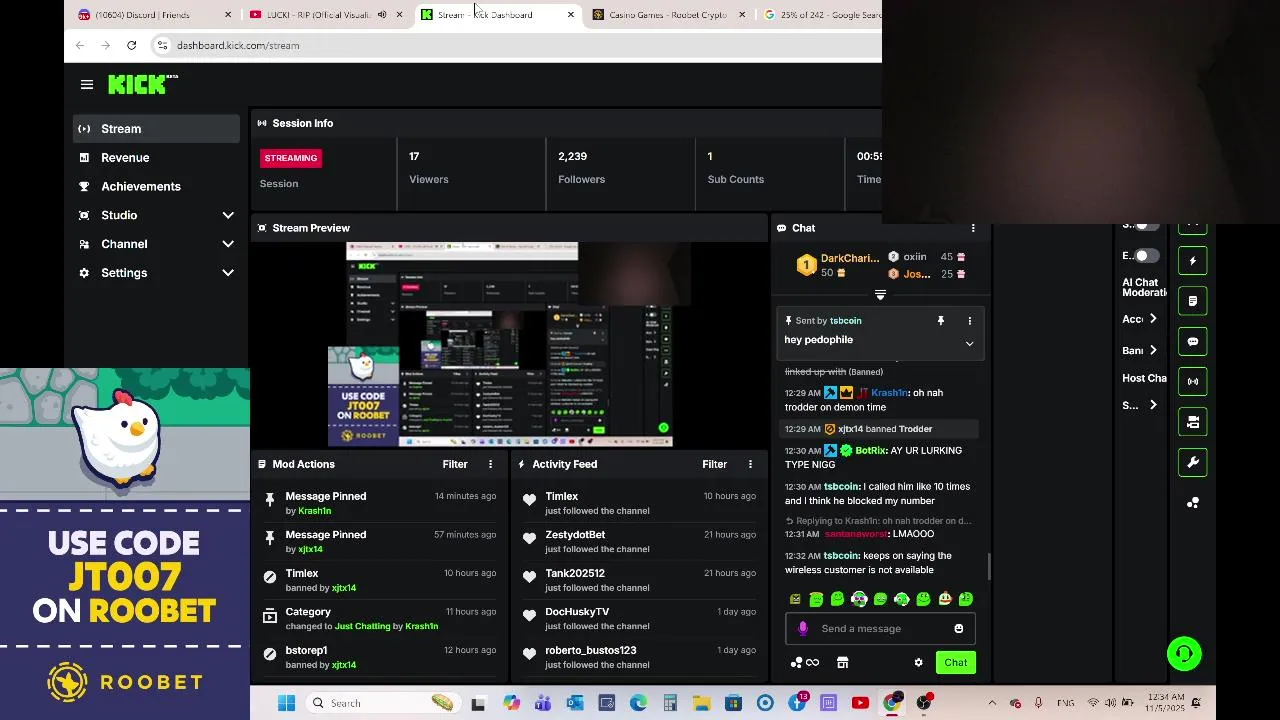Click the Stream Preview thumbnail
Viewport: 1280px width, 720px height.
click(x=509, y=344)
